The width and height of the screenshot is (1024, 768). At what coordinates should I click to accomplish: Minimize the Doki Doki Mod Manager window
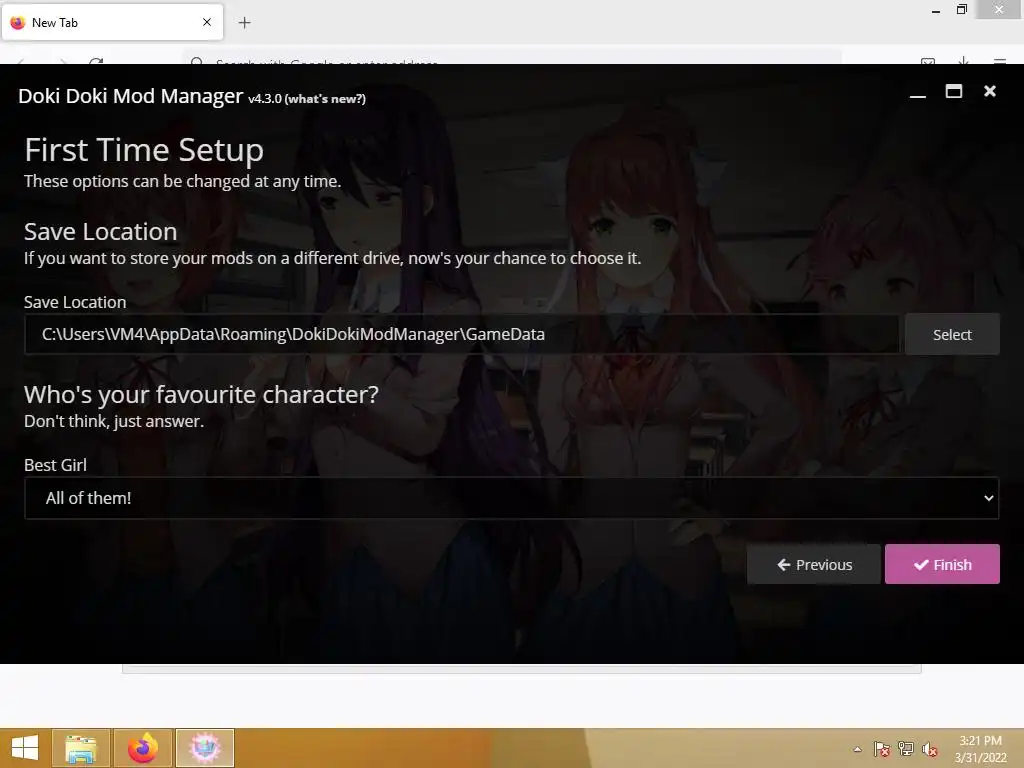[x=918, y=92]
